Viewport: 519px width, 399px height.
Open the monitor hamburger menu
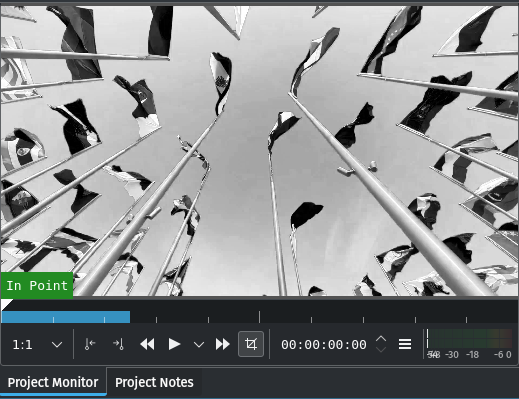405,344
